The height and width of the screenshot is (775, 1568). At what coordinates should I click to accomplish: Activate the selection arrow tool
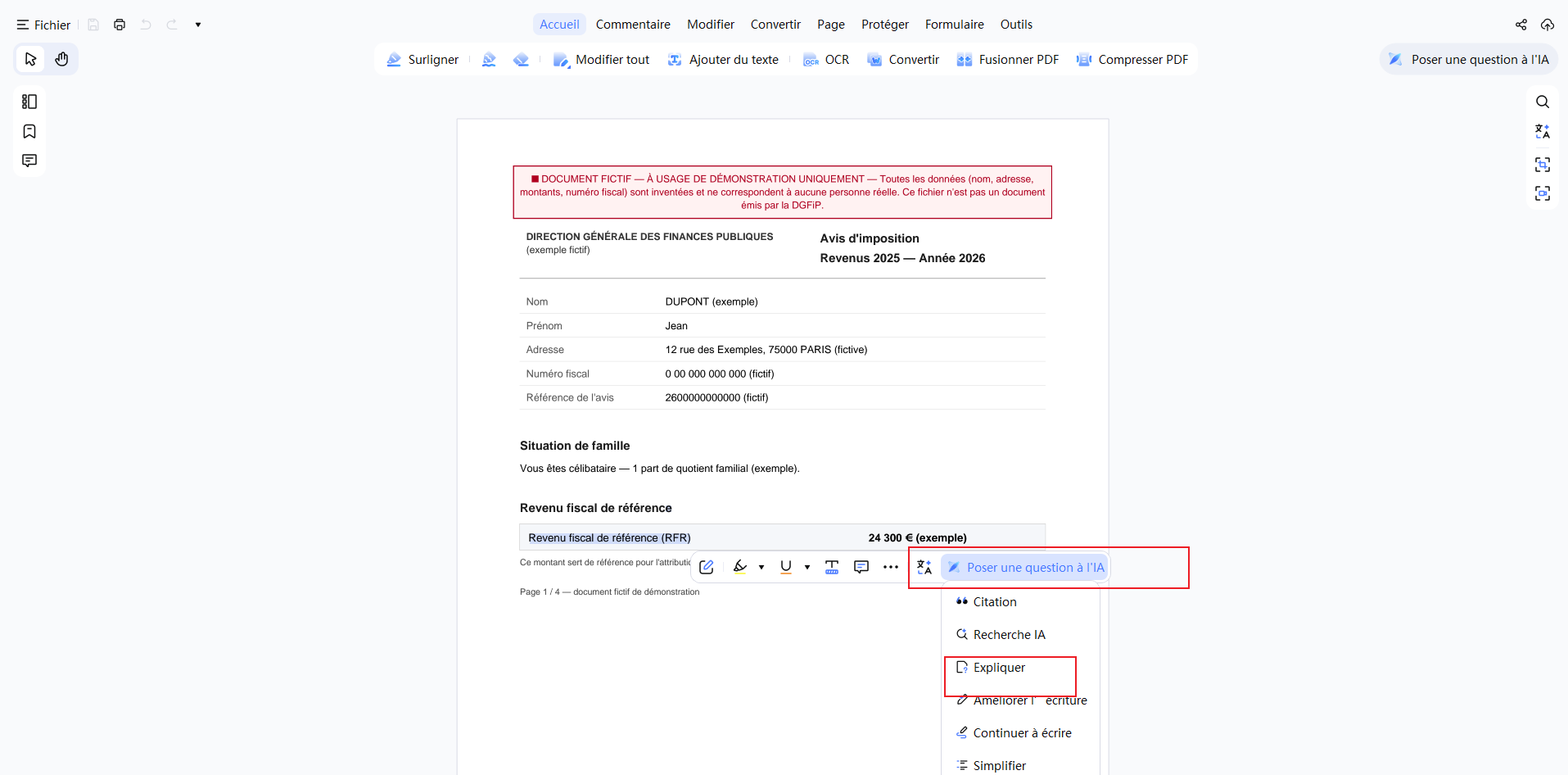31,59
